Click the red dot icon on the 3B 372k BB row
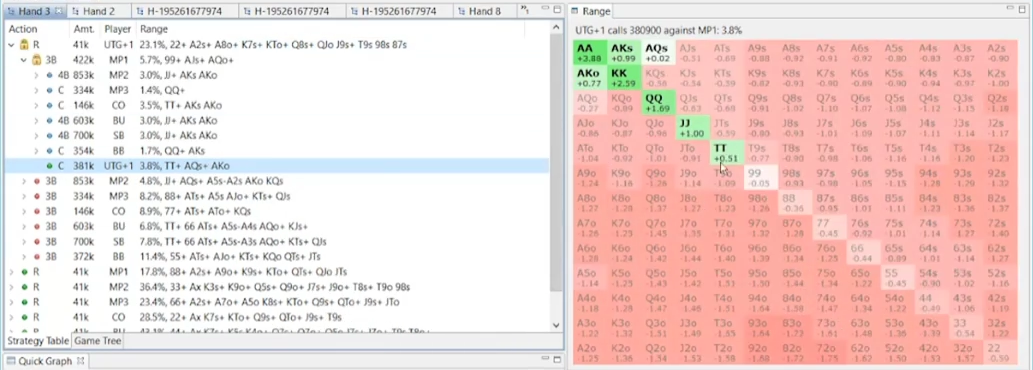The height and width of the screenshot is (370, 1033). 38,257
